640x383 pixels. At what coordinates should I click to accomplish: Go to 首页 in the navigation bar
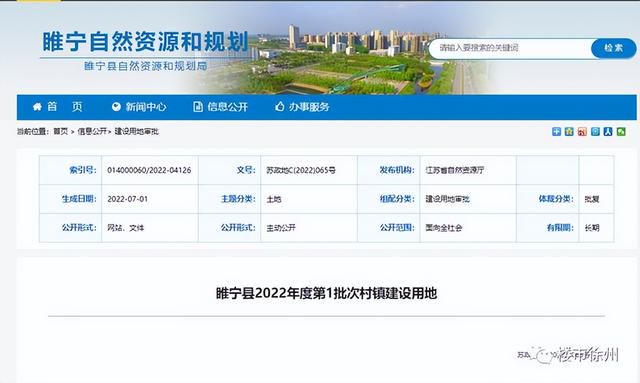point(65,107)
